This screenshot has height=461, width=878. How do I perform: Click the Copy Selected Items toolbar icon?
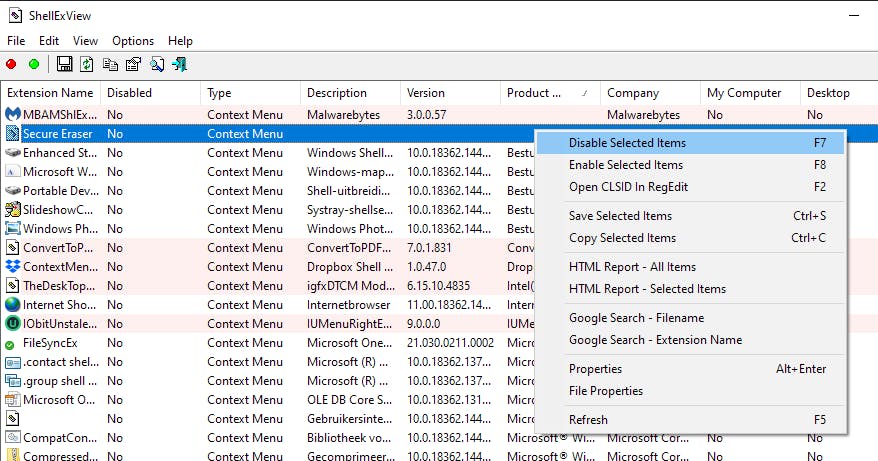coord(110,64)
